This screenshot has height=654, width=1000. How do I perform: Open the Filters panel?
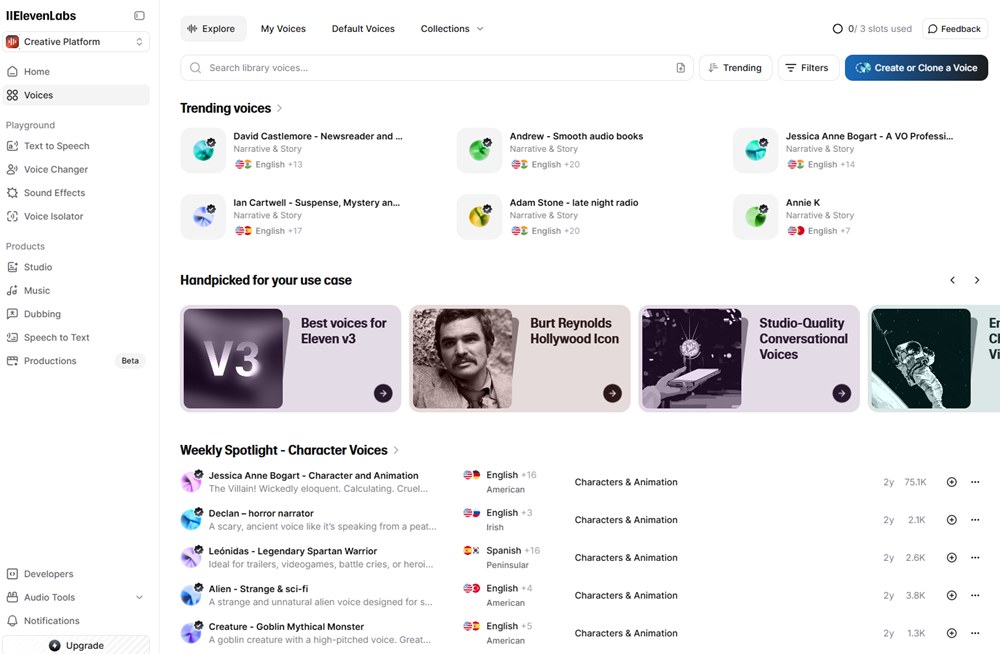tap(807, 68)
